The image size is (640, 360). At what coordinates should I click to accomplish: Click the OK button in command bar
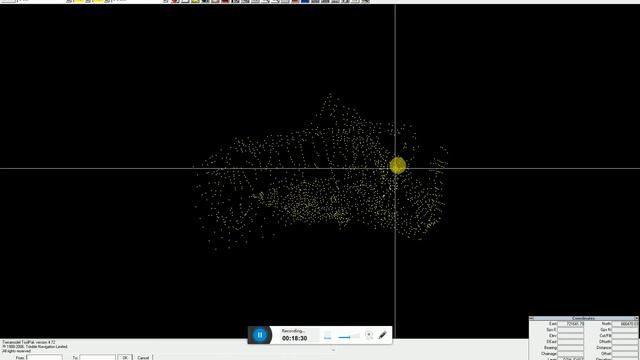pos(125,358)
